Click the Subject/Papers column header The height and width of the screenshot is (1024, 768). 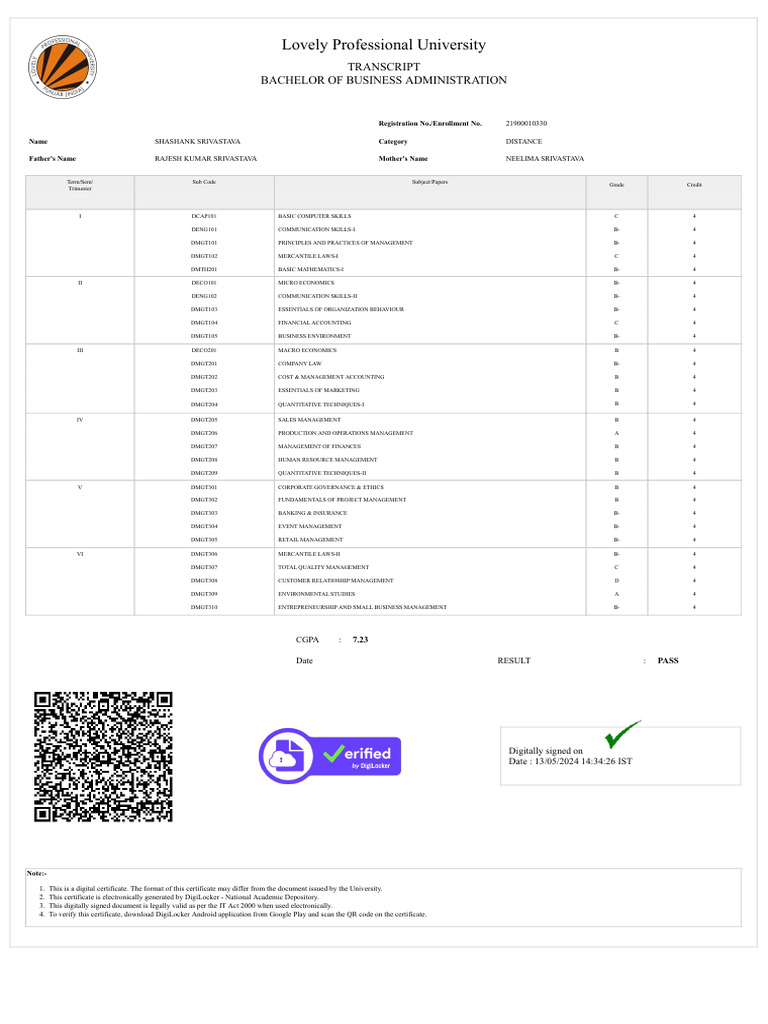pos(430,182)
